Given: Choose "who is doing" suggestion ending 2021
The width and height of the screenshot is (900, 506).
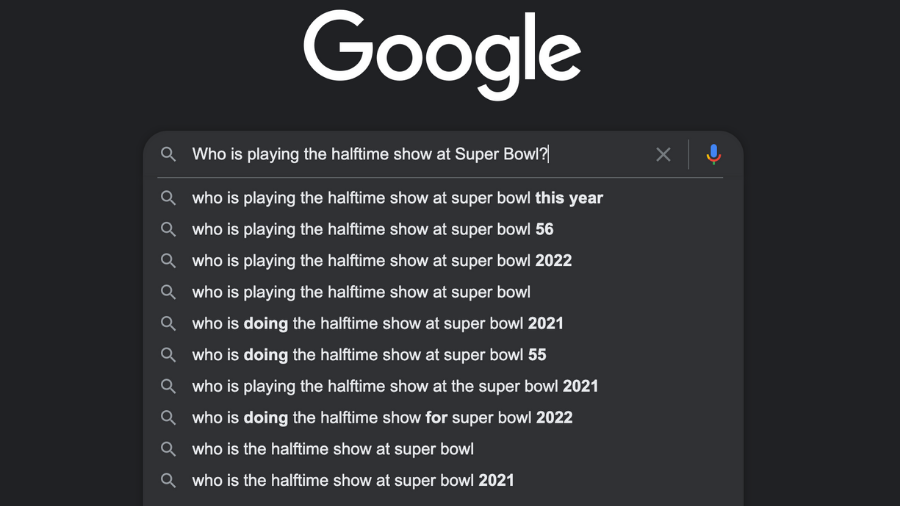Looking at the screenshot, I should coord(377,324).
